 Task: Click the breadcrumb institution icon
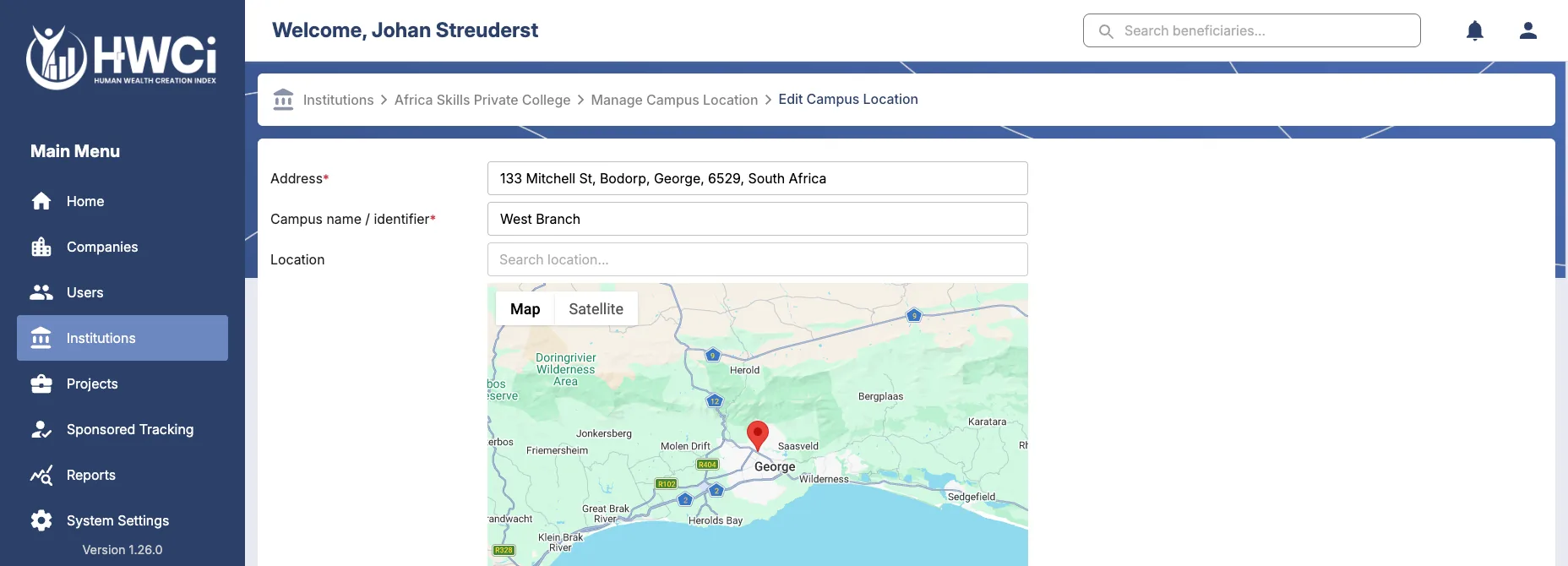284,100
